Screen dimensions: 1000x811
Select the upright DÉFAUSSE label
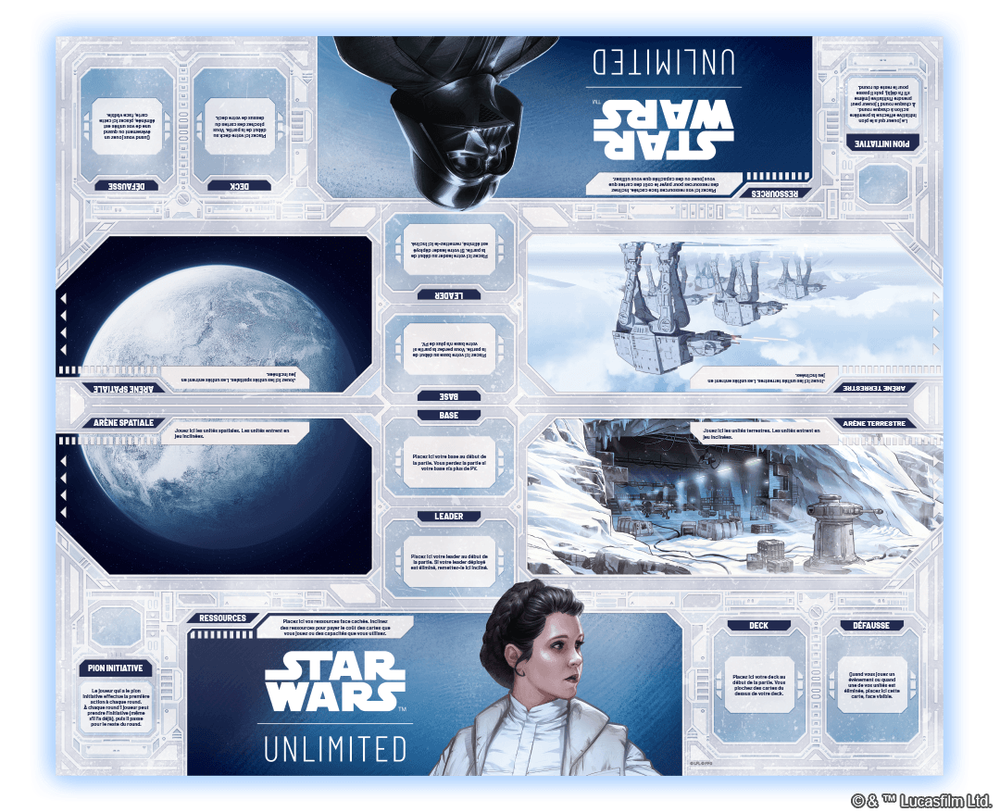click(868, 626)
